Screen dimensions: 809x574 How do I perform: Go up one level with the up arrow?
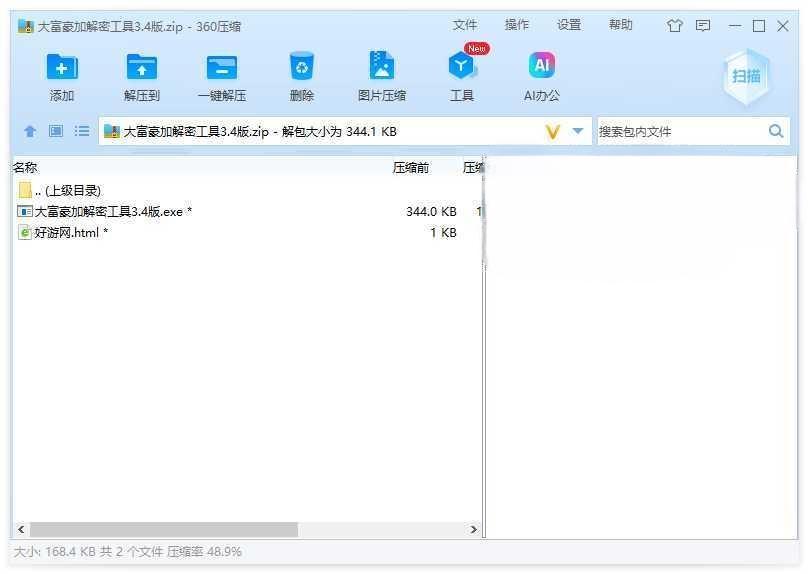(x=30, y=131)
